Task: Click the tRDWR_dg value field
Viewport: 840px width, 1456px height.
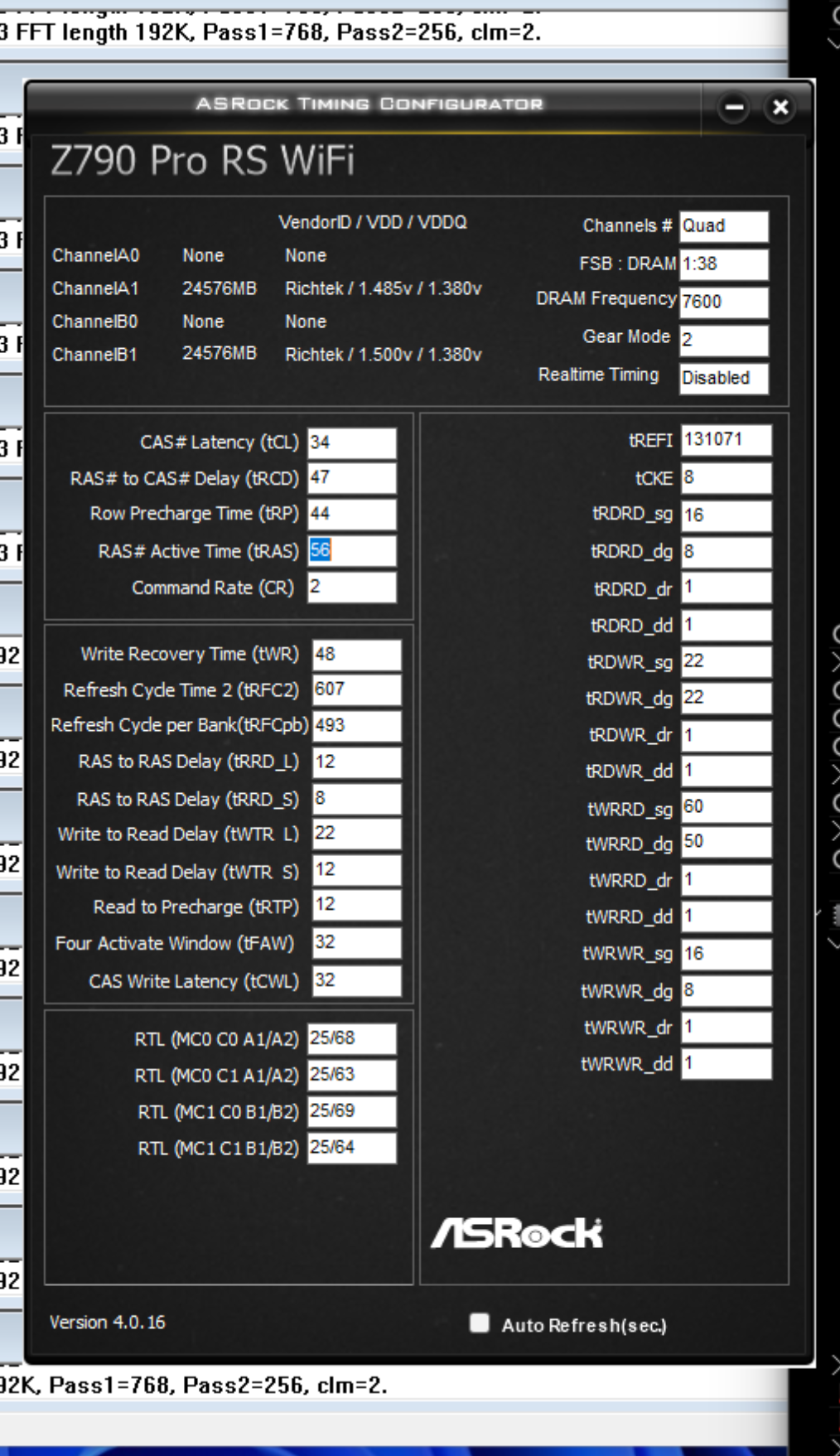Action: click(x=727, y=698)
